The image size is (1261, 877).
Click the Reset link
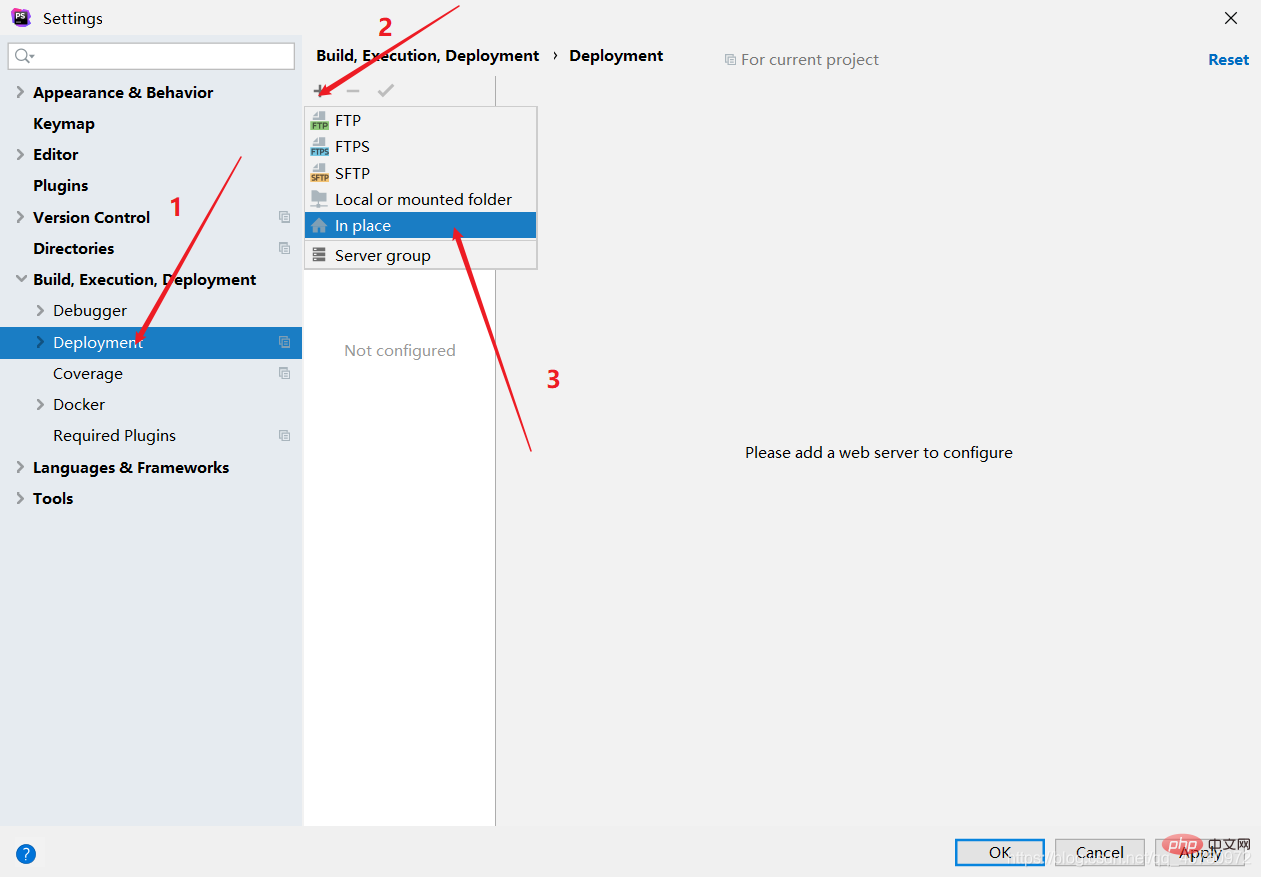coord(1228,60)
